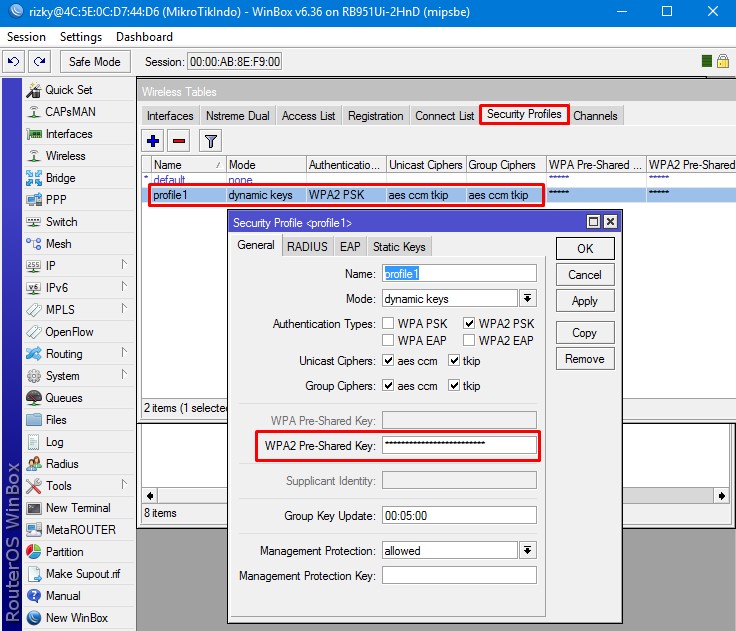Expand the Management Protection dropdown
This screenshot has width=736, height=631.
coord(527,551)
